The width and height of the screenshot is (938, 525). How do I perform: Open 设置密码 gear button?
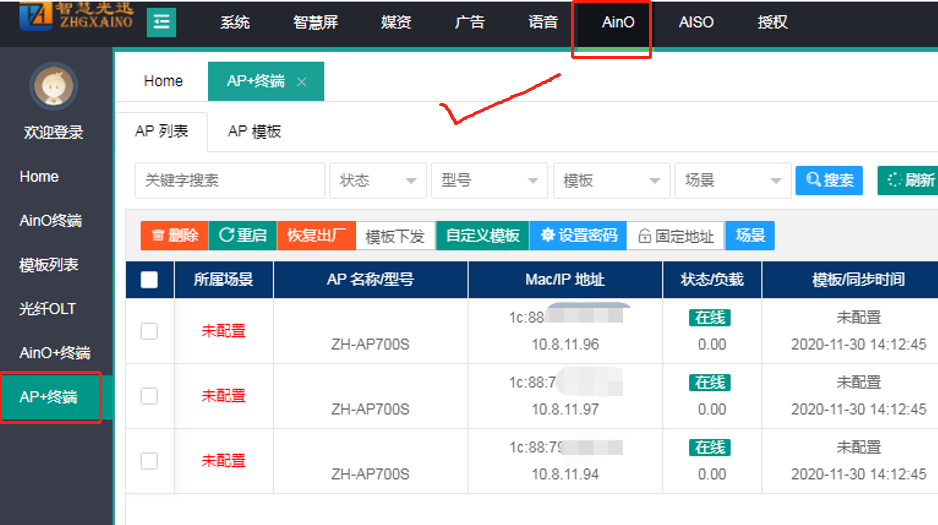578,236
